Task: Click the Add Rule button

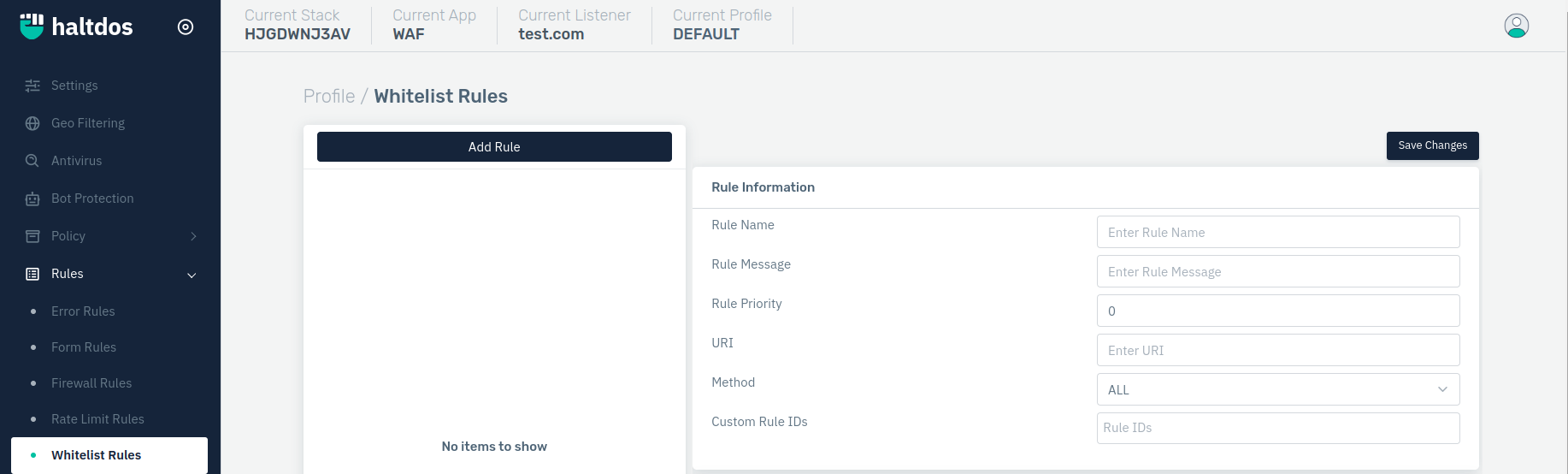Action: 494,146
